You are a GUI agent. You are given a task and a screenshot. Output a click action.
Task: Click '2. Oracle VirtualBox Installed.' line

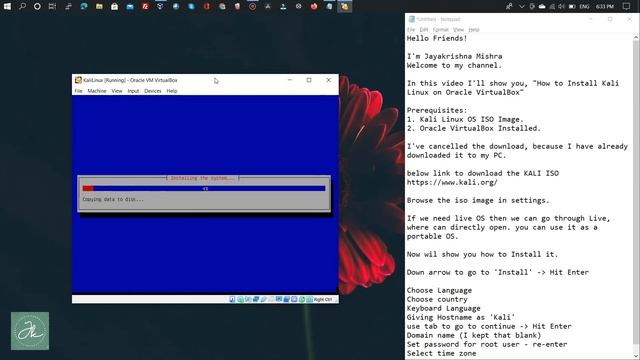click(x=474, y=128)
